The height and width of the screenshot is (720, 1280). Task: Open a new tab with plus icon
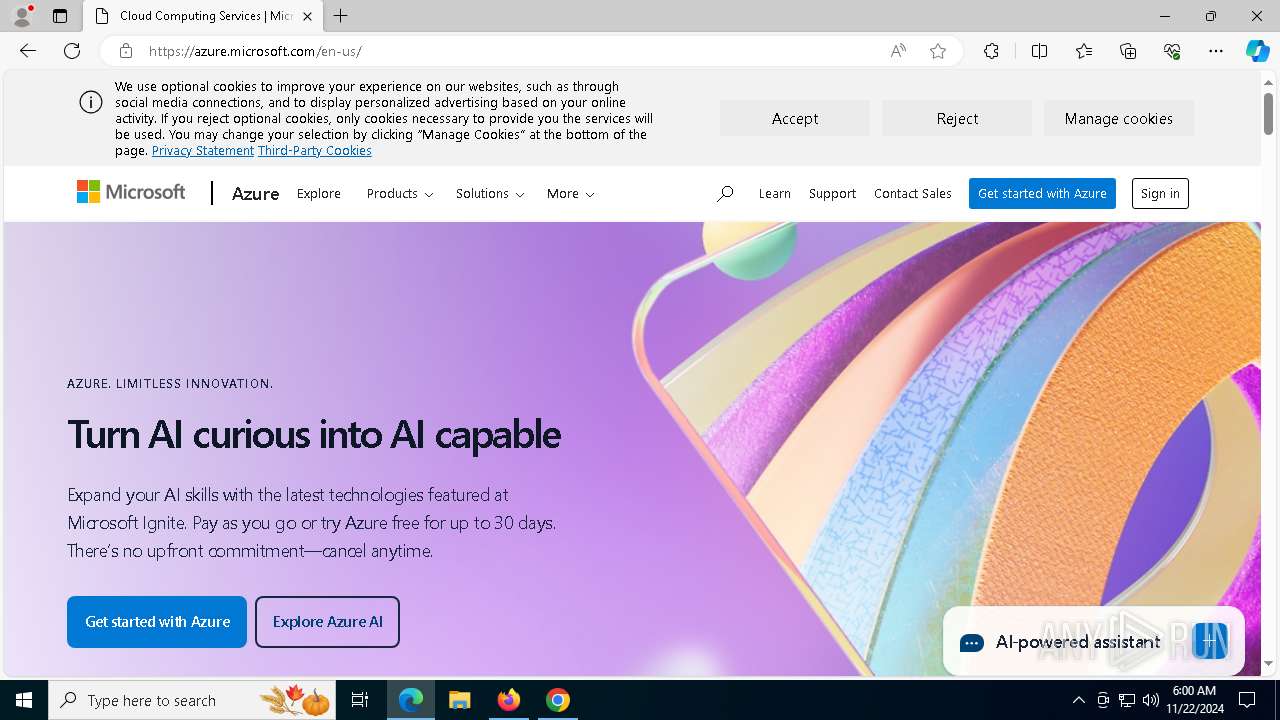coord(341,16)
